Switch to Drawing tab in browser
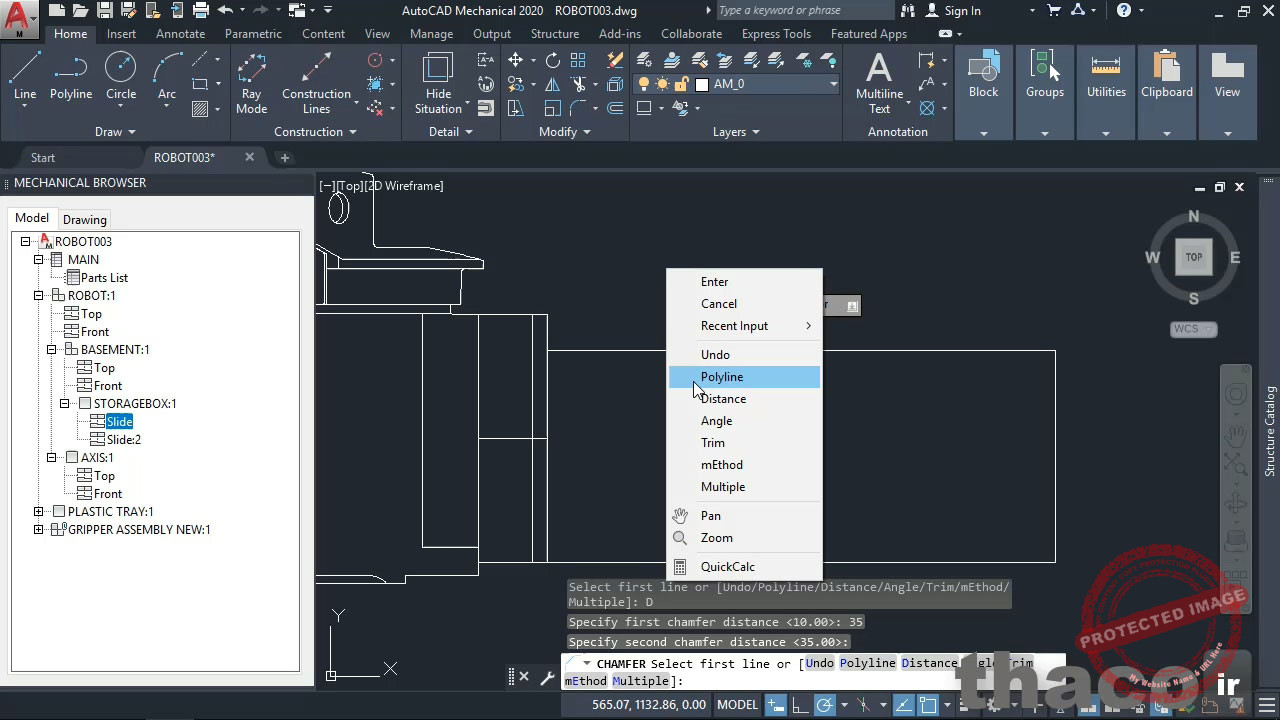Viewport: 1280px width, 720px height. click(x=84, y=220)
